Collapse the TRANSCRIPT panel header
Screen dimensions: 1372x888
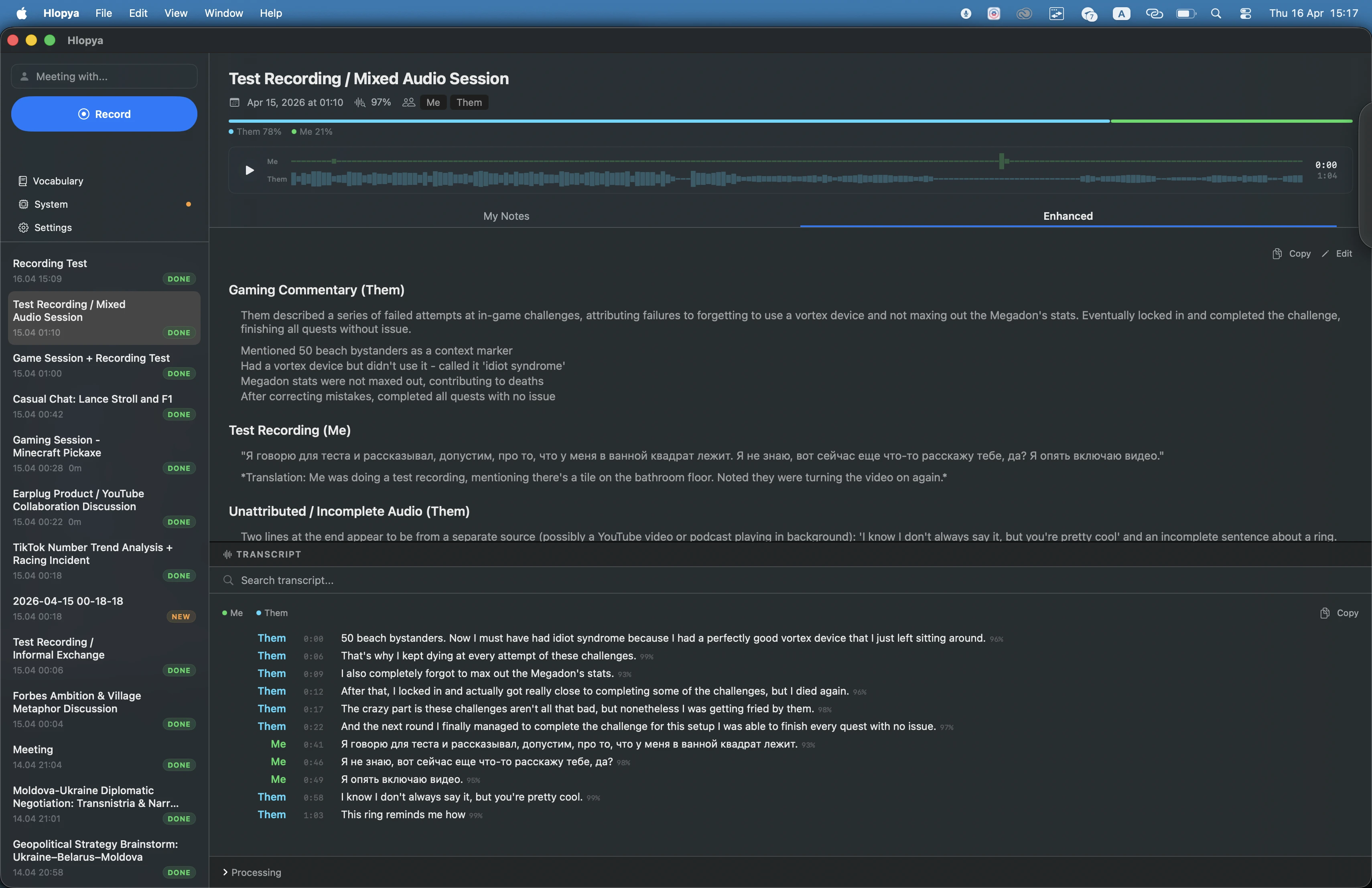262,554
